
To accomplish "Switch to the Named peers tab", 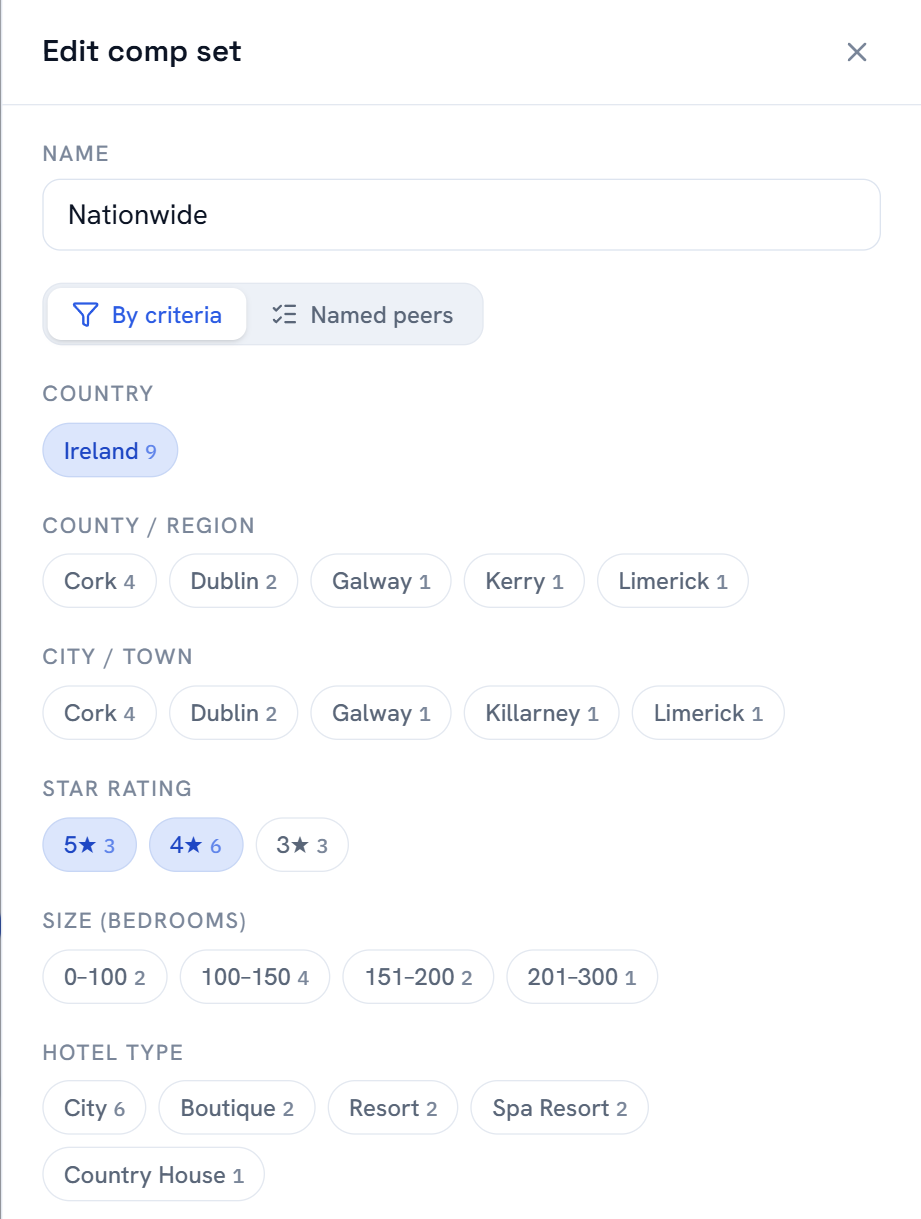I will (363, 315).
